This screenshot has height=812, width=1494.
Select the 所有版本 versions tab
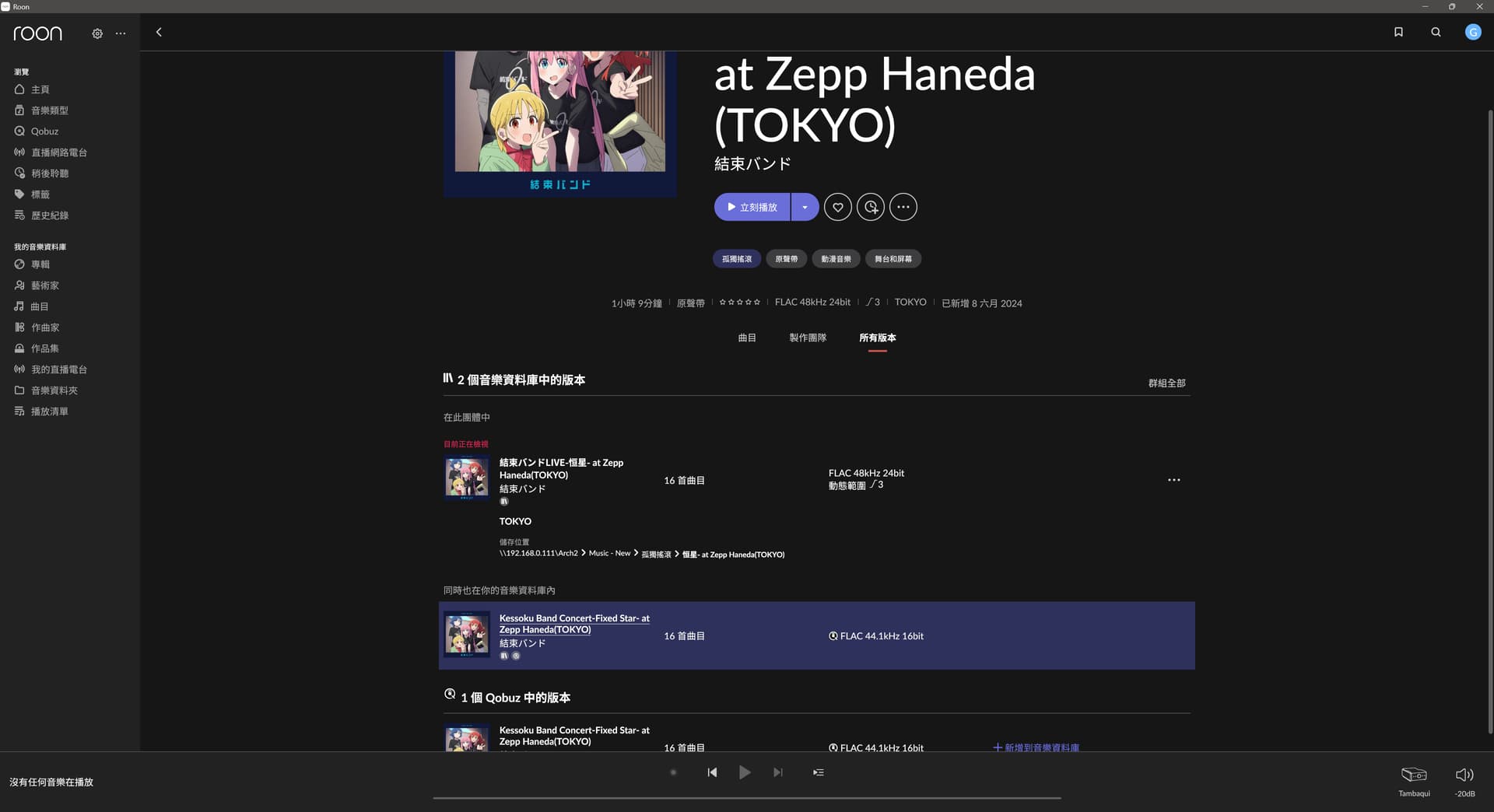point(878,338)
